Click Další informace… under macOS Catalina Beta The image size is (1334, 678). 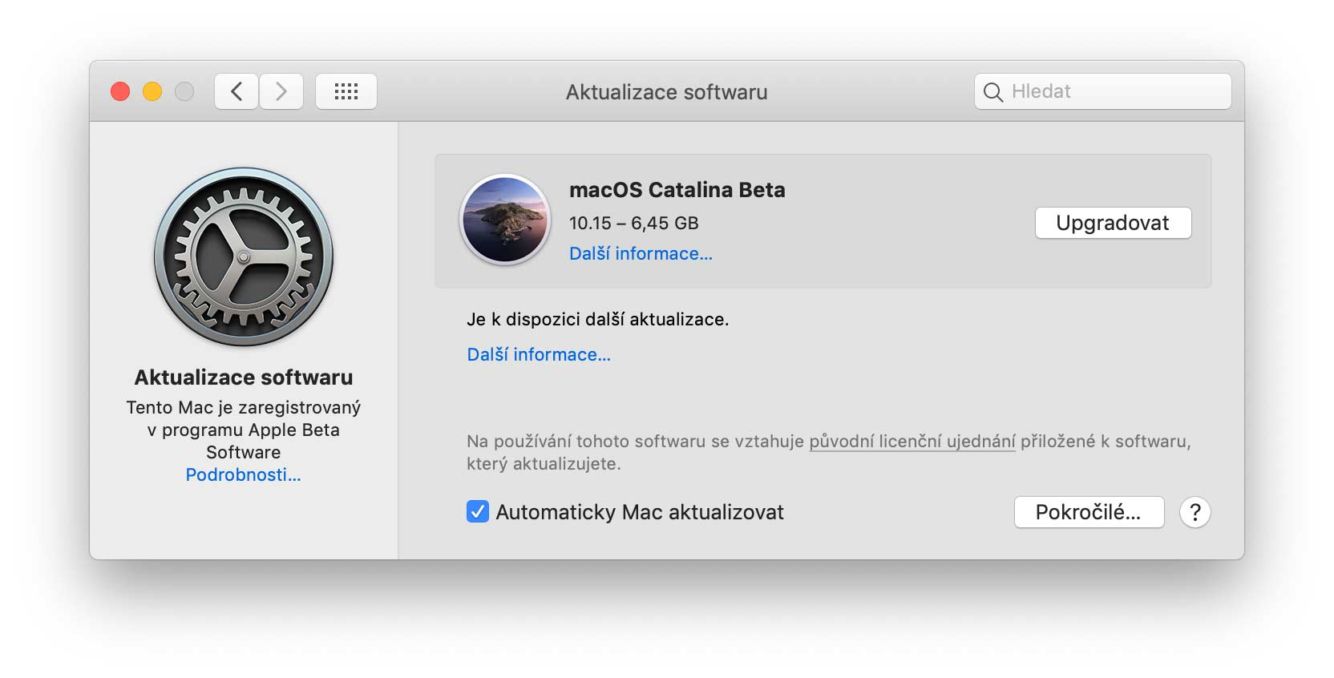[x=640, y=254]
